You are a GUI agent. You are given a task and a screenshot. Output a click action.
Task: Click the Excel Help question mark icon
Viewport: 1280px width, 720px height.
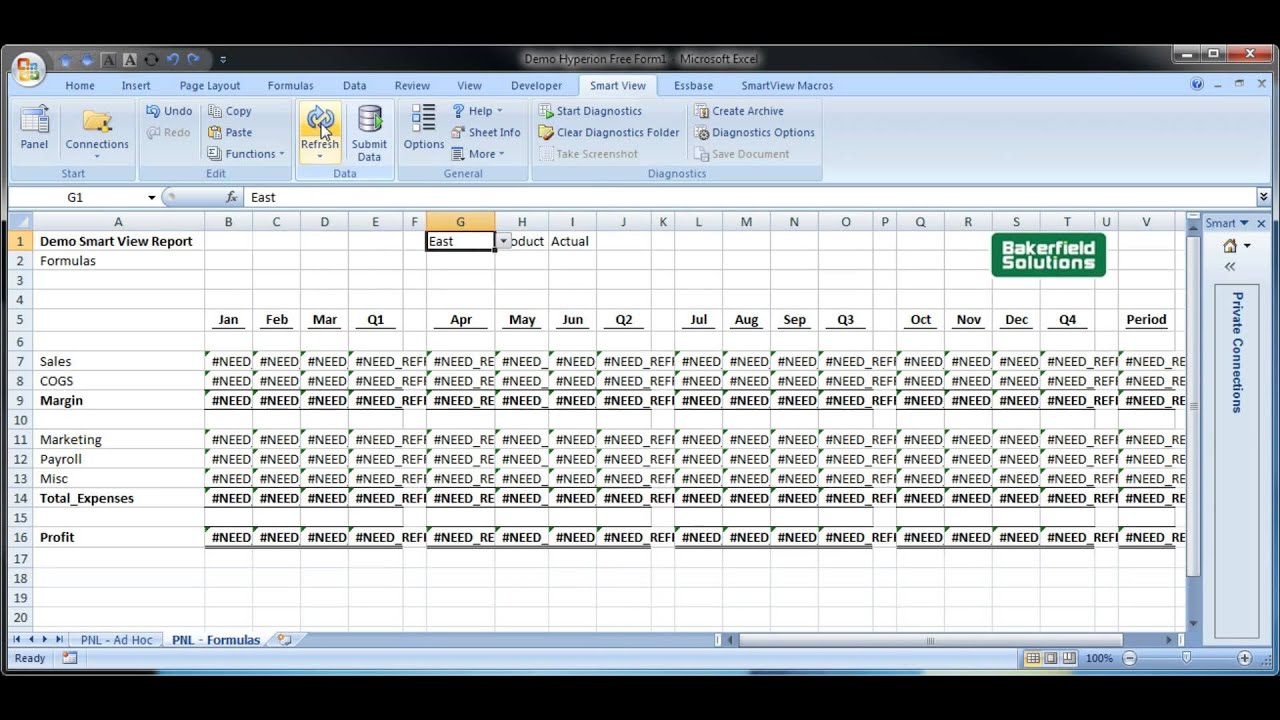click(1197, 85)
